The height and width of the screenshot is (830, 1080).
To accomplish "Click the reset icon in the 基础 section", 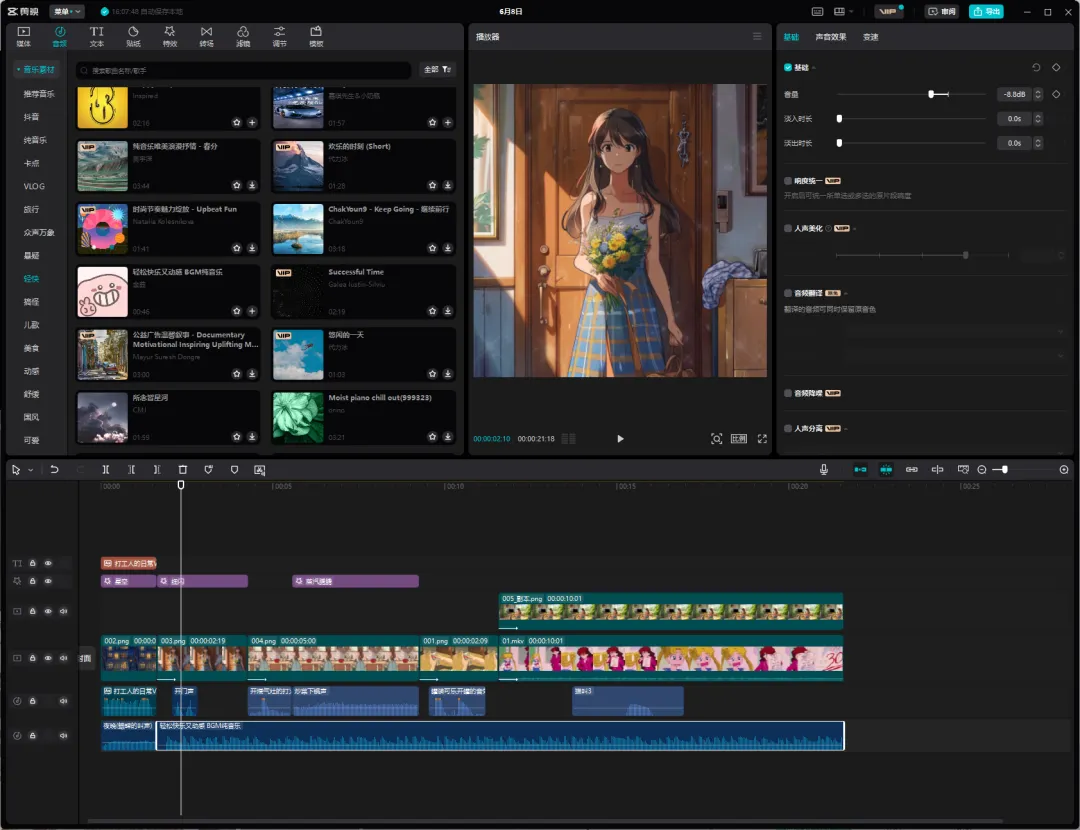I will (x=1036, y=68).
